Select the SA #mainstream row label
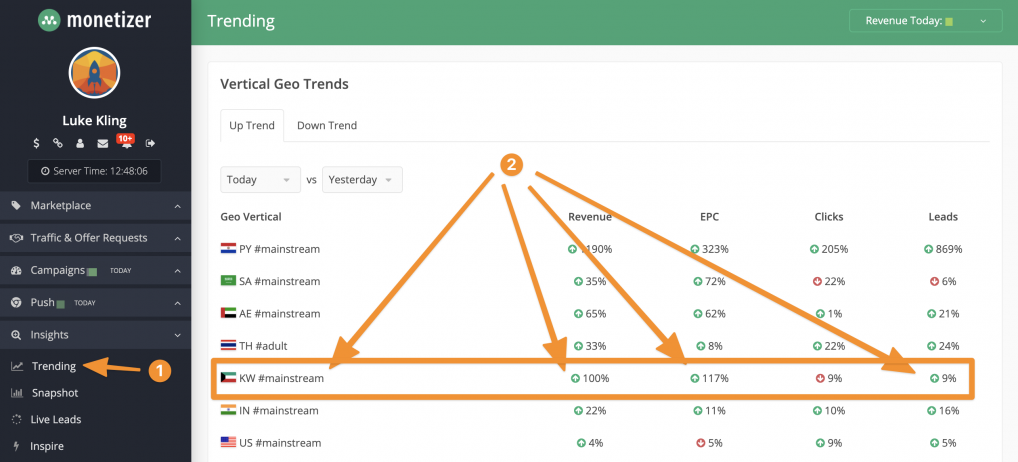Viewport: 1018px width, 462px height. [x=279, y=282]
